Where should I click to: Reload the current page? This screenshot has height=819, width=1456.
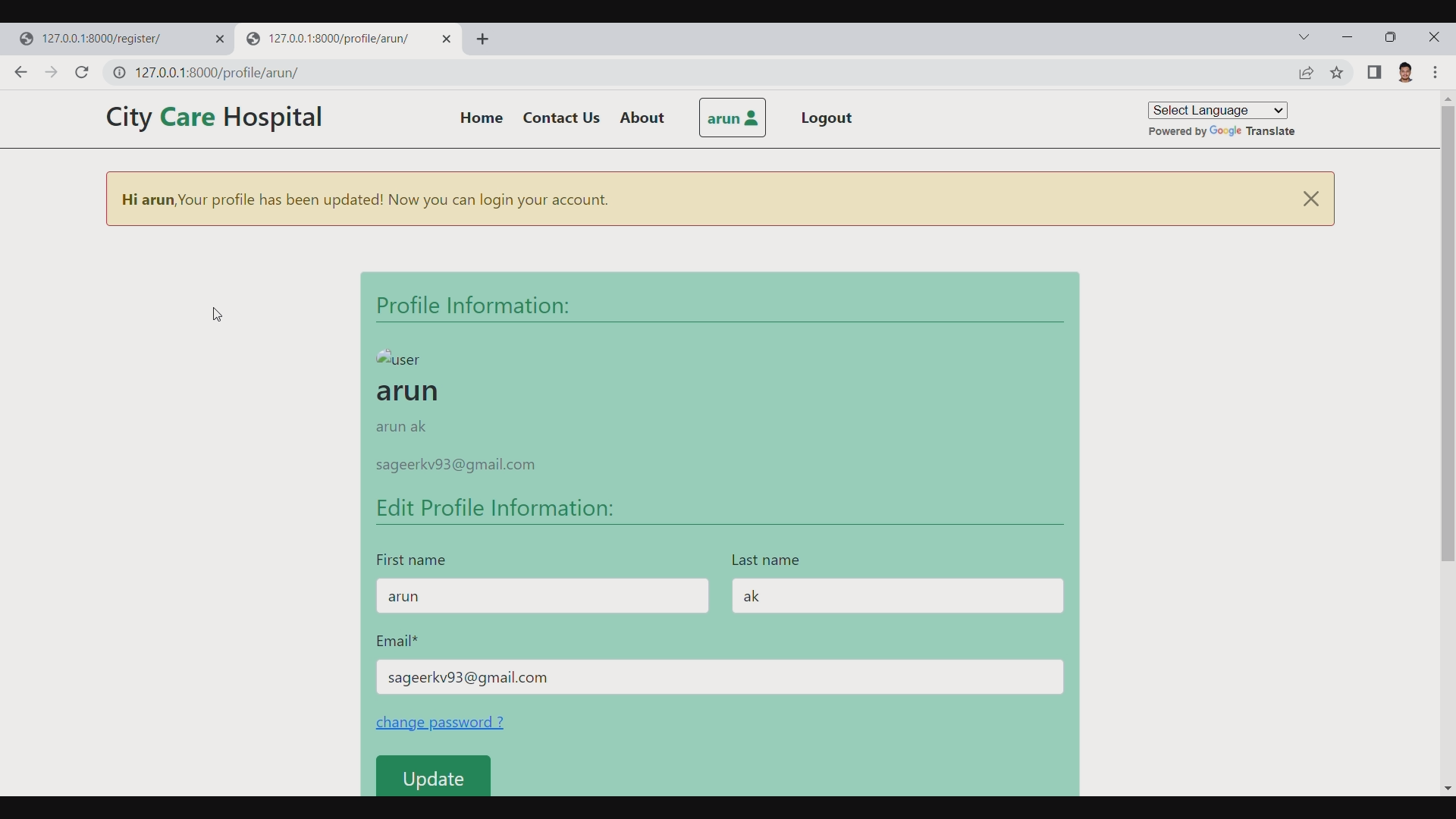coord(81,72)
